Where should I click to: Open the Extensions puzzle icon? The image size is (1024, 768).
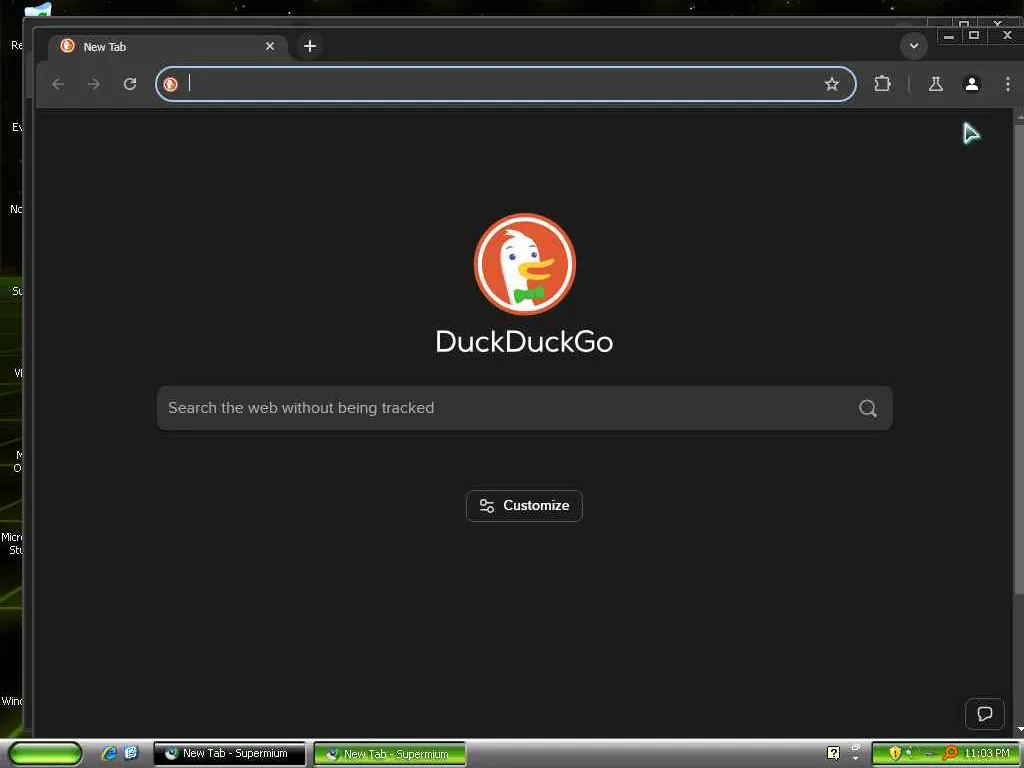coord(882,84)
